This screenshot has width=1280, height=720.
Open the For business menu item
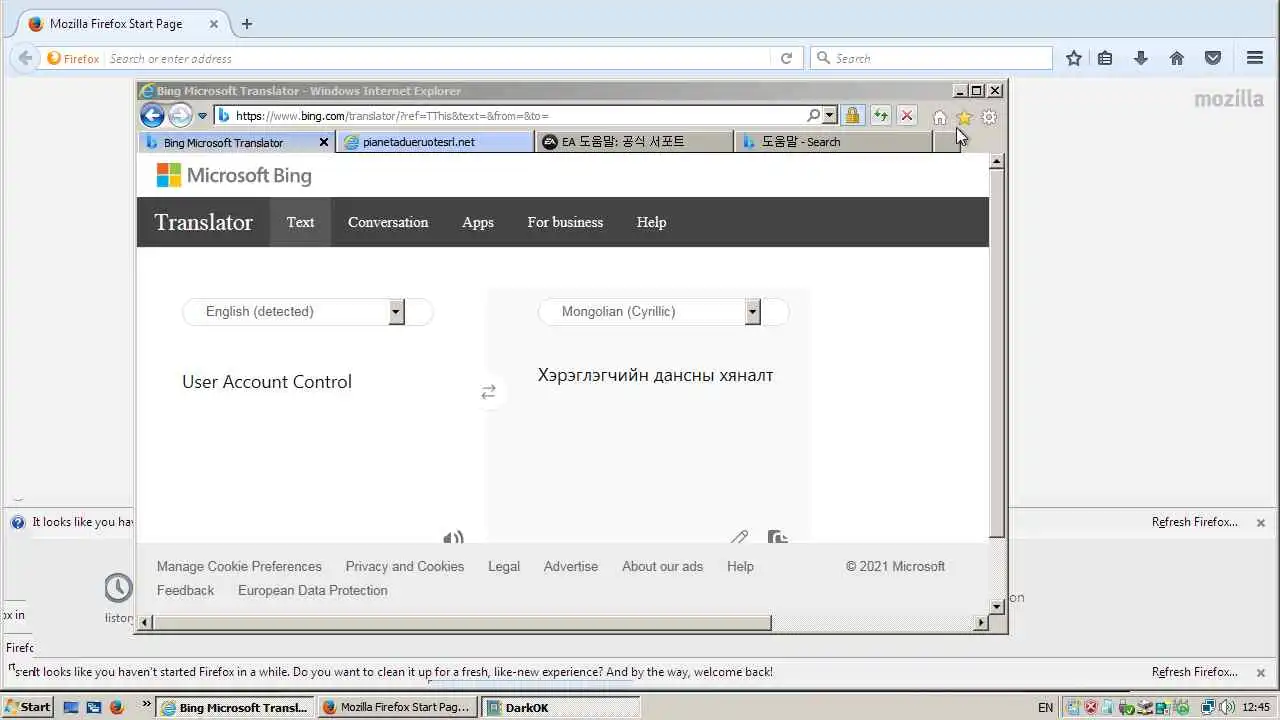565,222
